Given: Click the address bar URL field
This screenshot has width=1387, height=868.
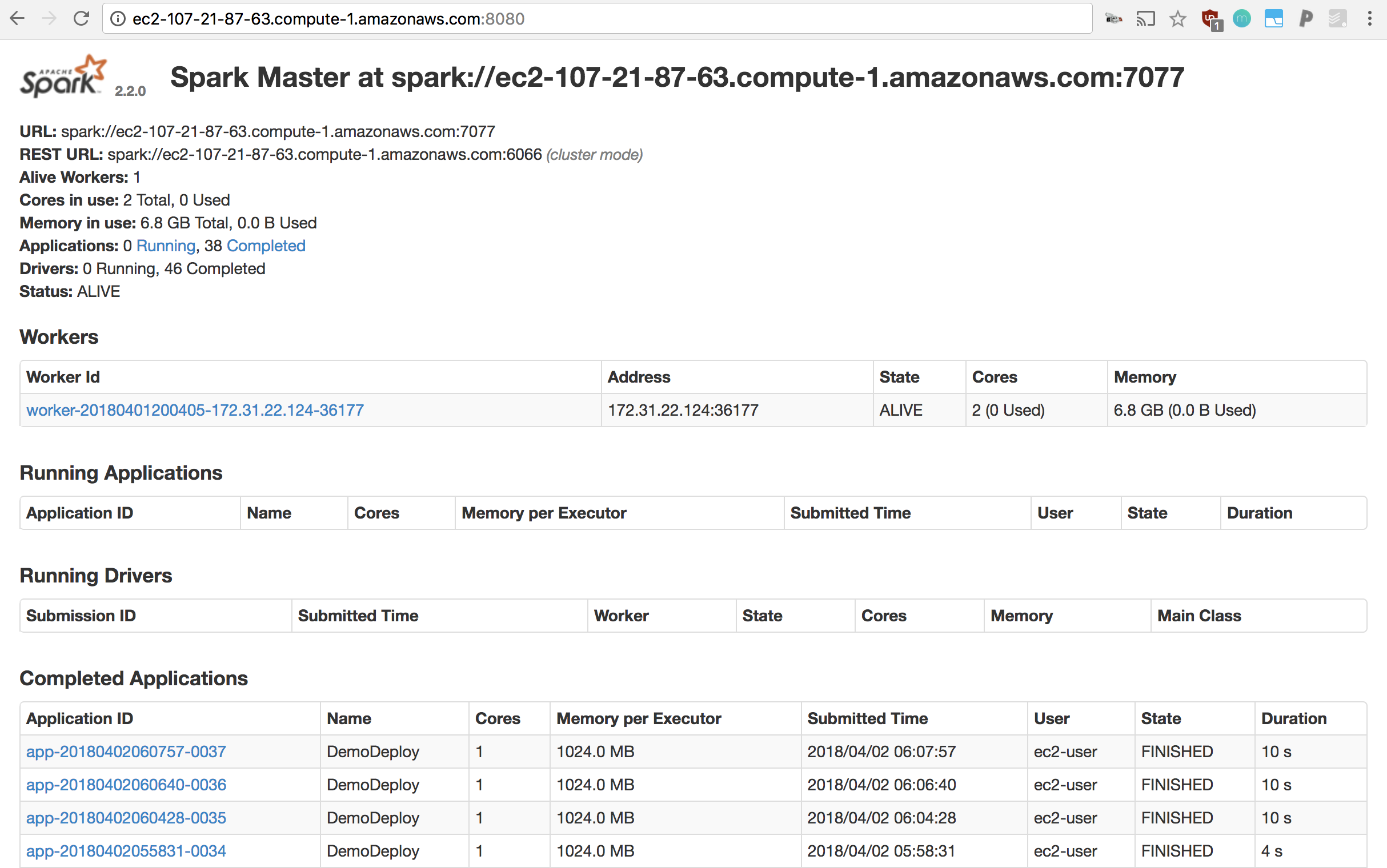Looking at the screenshot, I should click(597, 19).
